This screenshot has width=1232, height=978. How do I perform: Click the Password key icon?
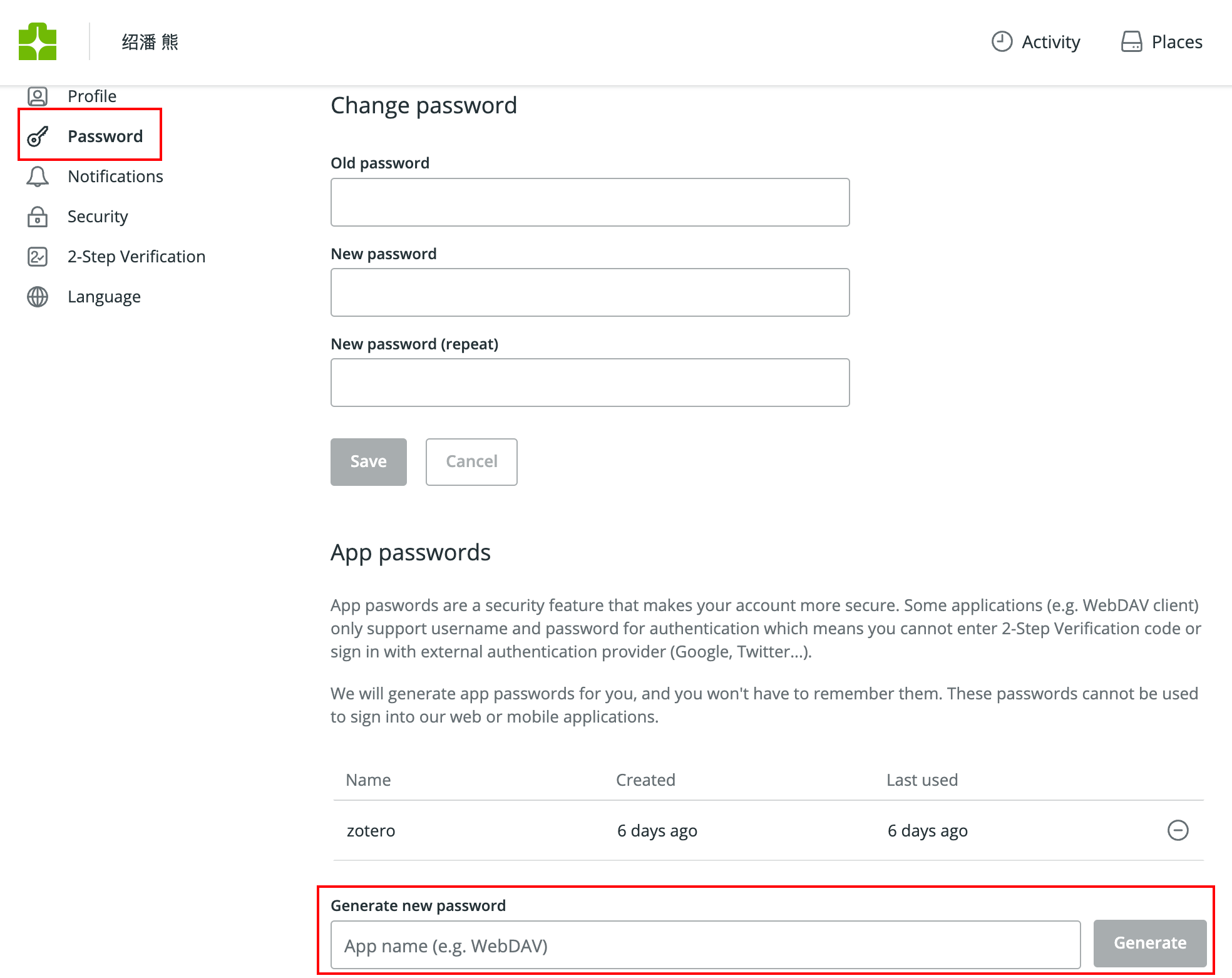38,136
